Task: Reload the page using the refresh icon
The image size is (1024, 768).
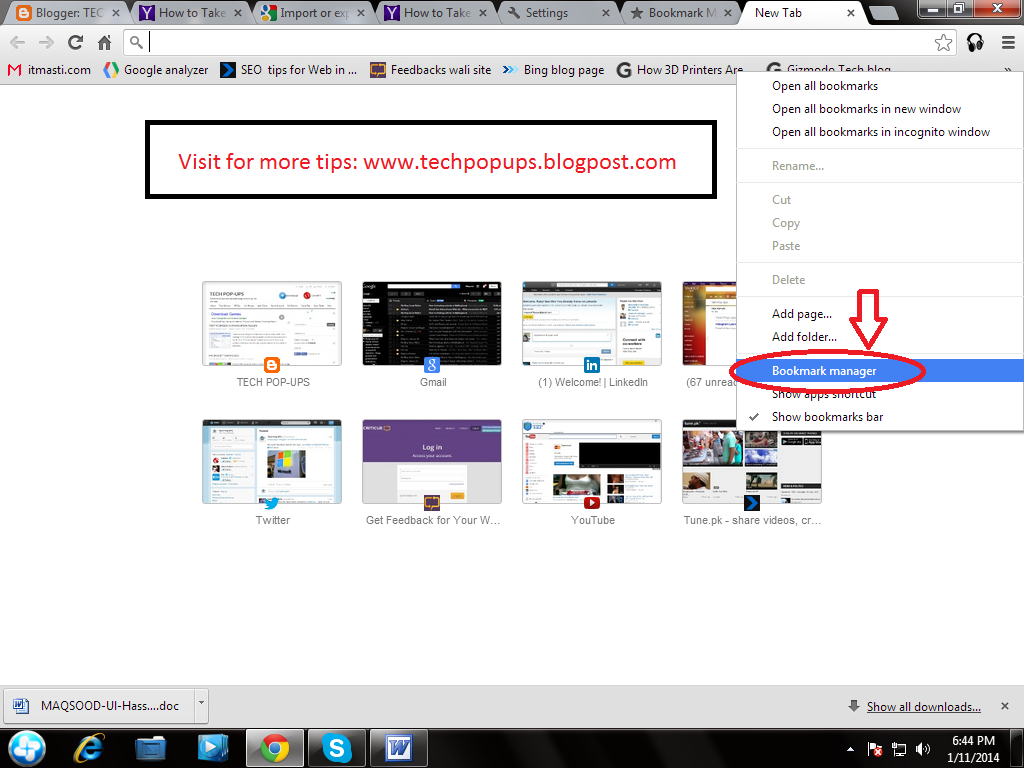Action: point(75,42)
